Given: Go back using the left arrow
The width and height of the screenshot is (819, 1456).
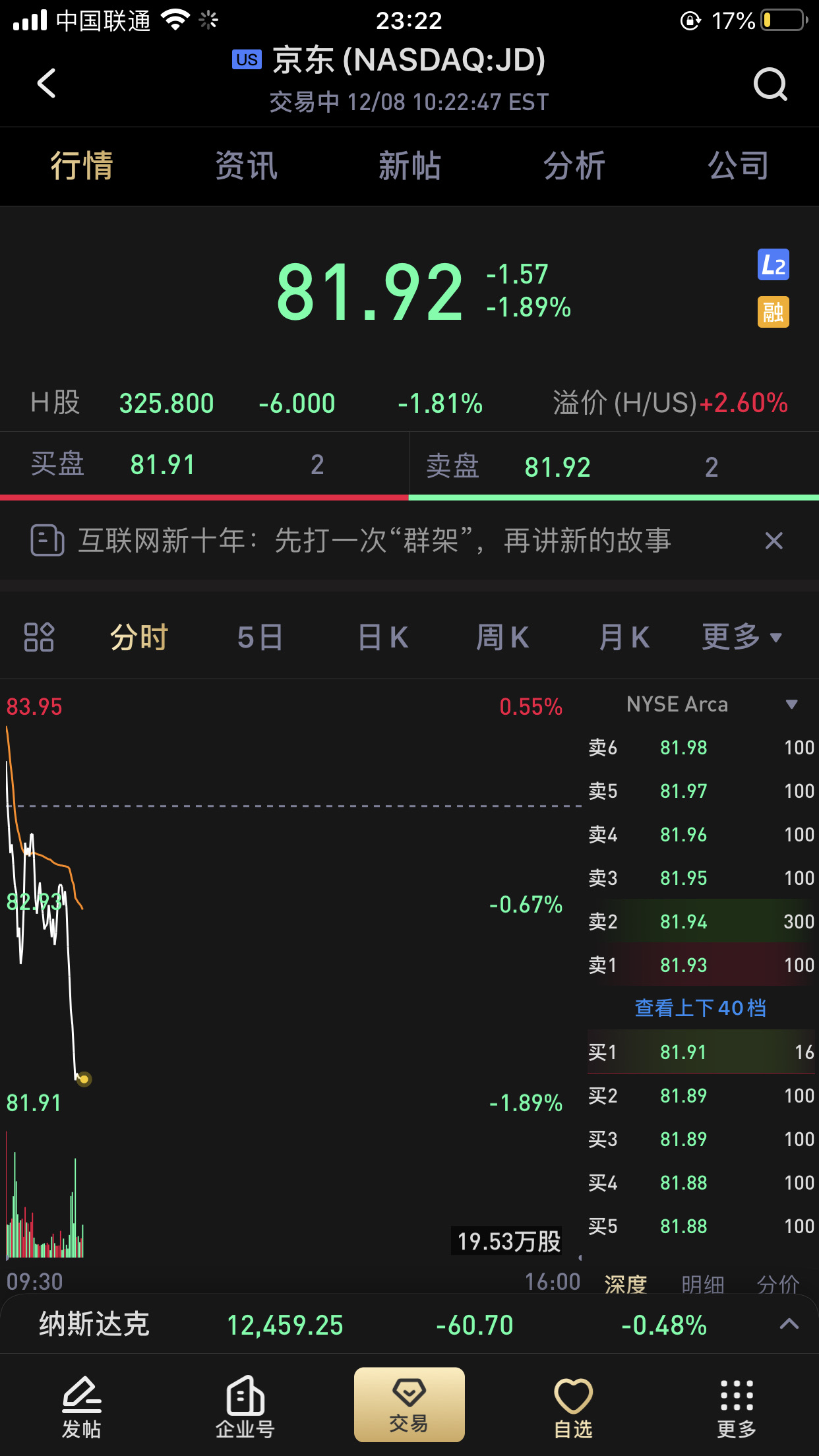Looking at the screenshot, I should point(46,83).
